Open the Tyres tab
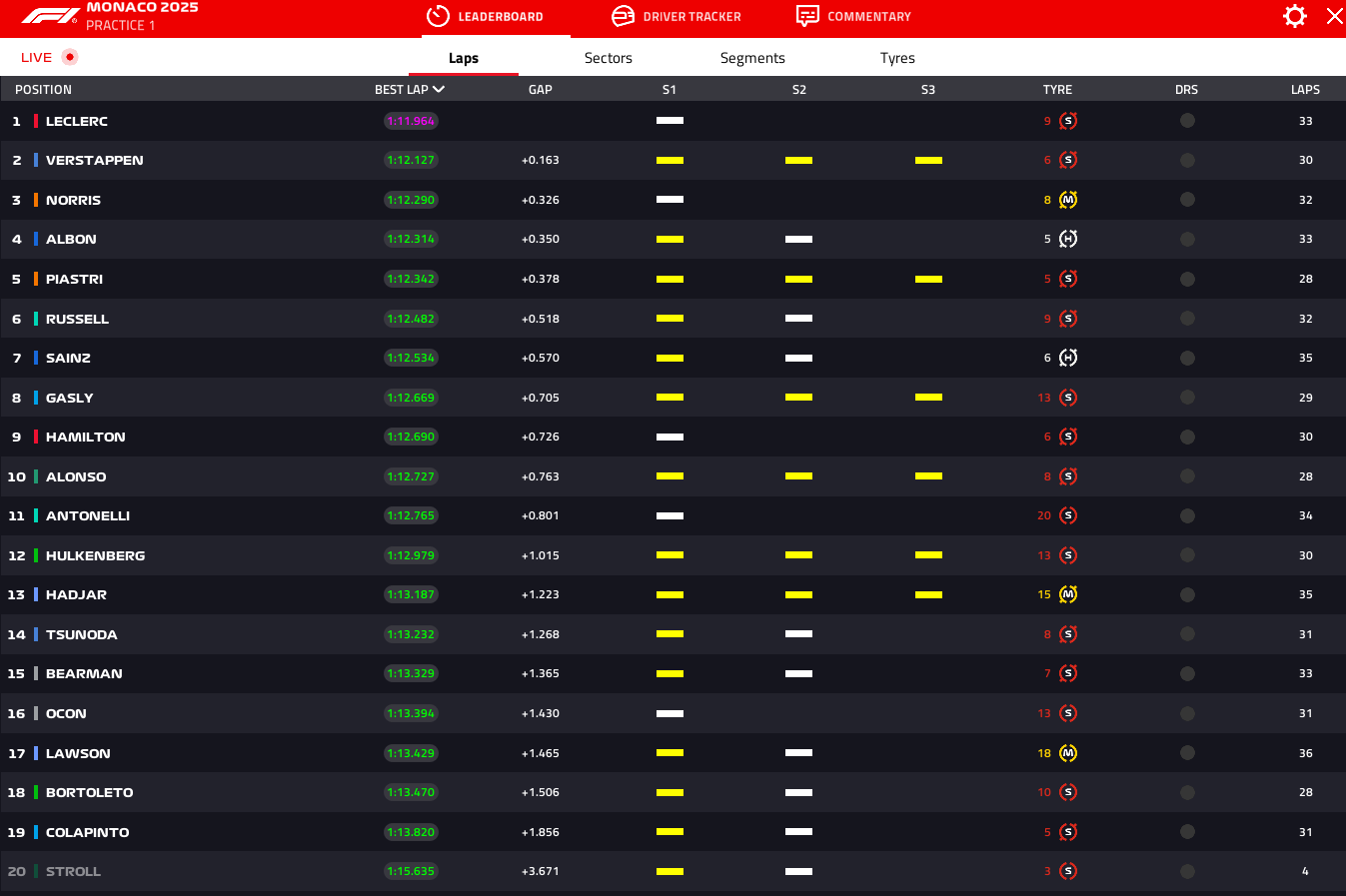 (x=897, y=58)
